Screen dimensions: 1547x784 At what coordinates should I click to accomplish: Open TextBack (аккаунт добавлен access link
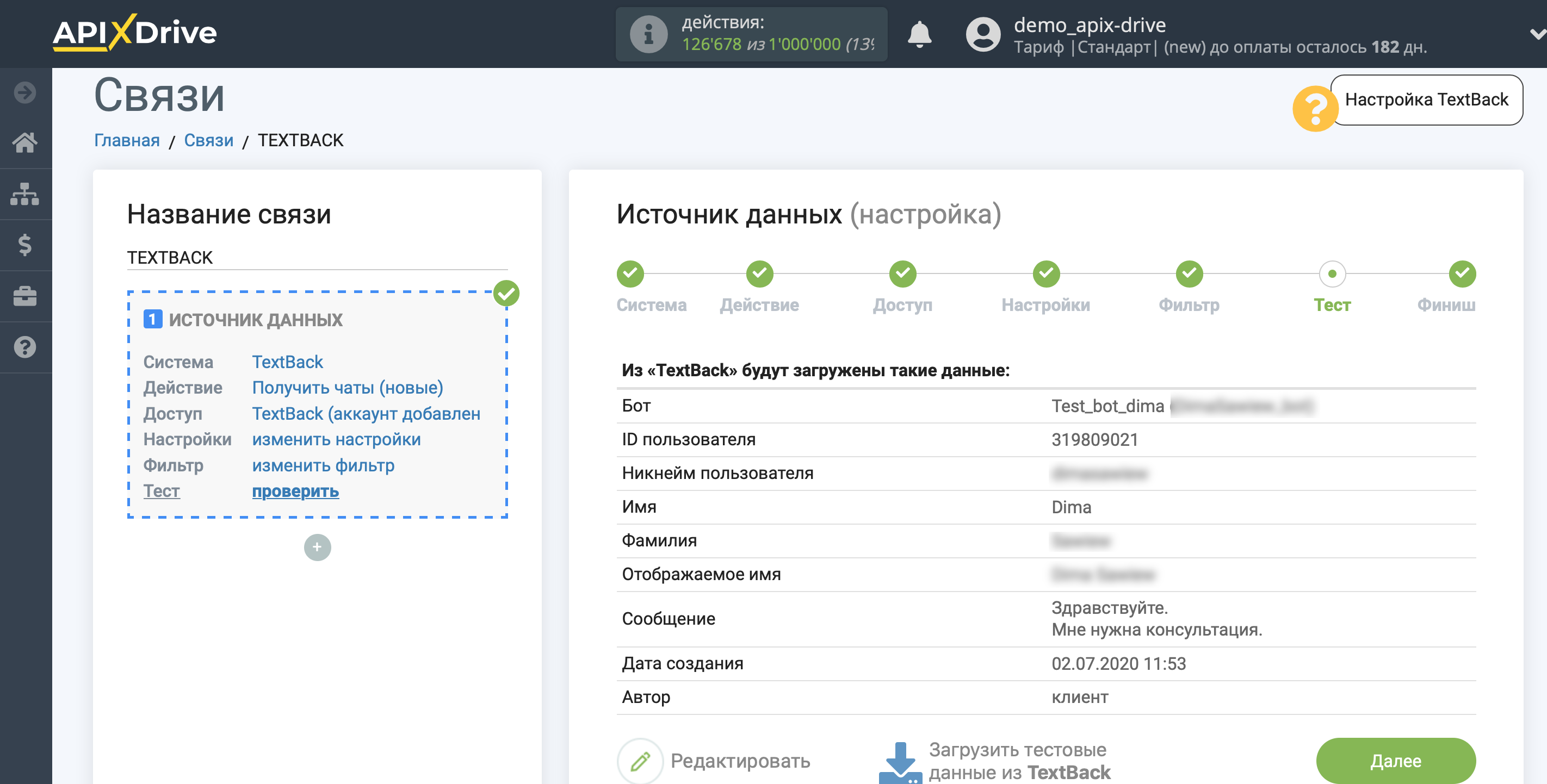(366, 414)
